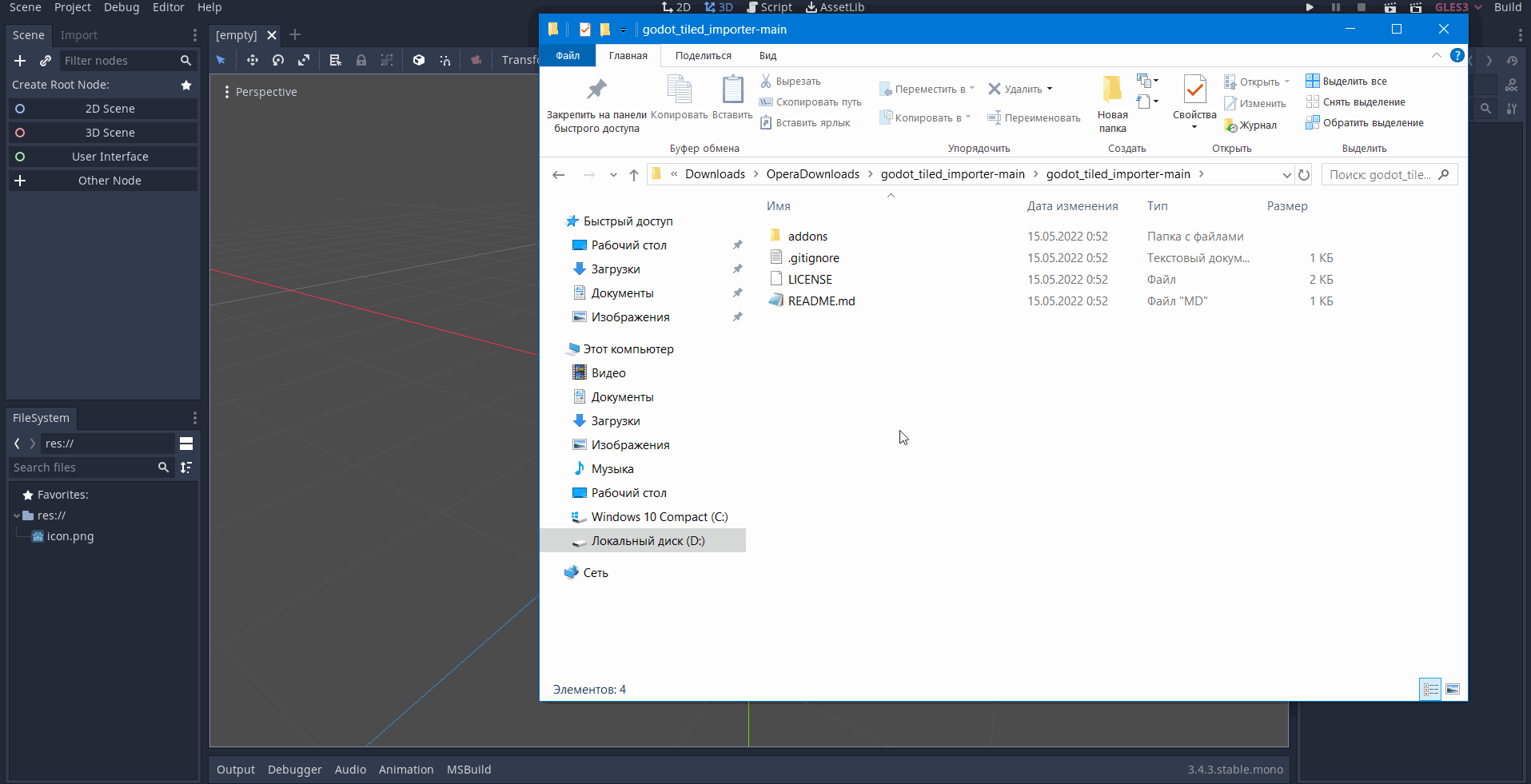Toggle favorite root nodes star icon

[186, 85]
